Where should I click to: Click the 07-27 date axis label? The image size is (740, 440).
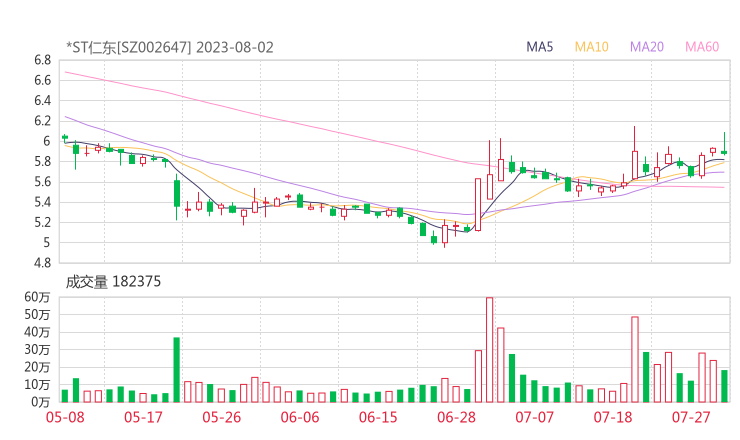tap(691, 417)
